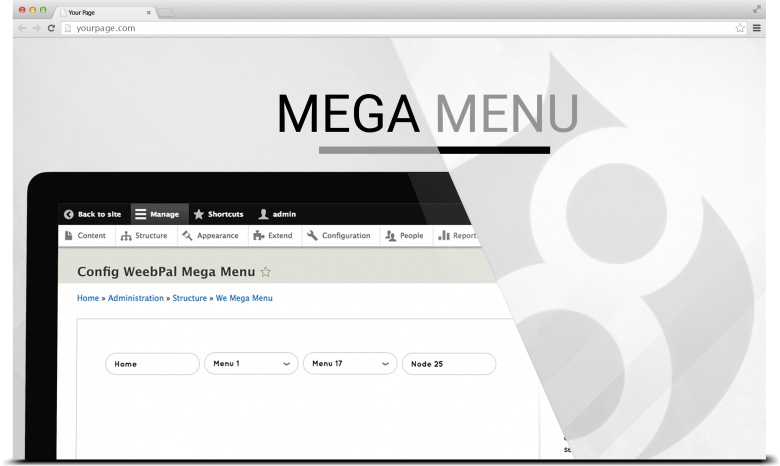780x466 pixels.
Task: Click the Back to site arrow icon
Action: click(68, 214)
